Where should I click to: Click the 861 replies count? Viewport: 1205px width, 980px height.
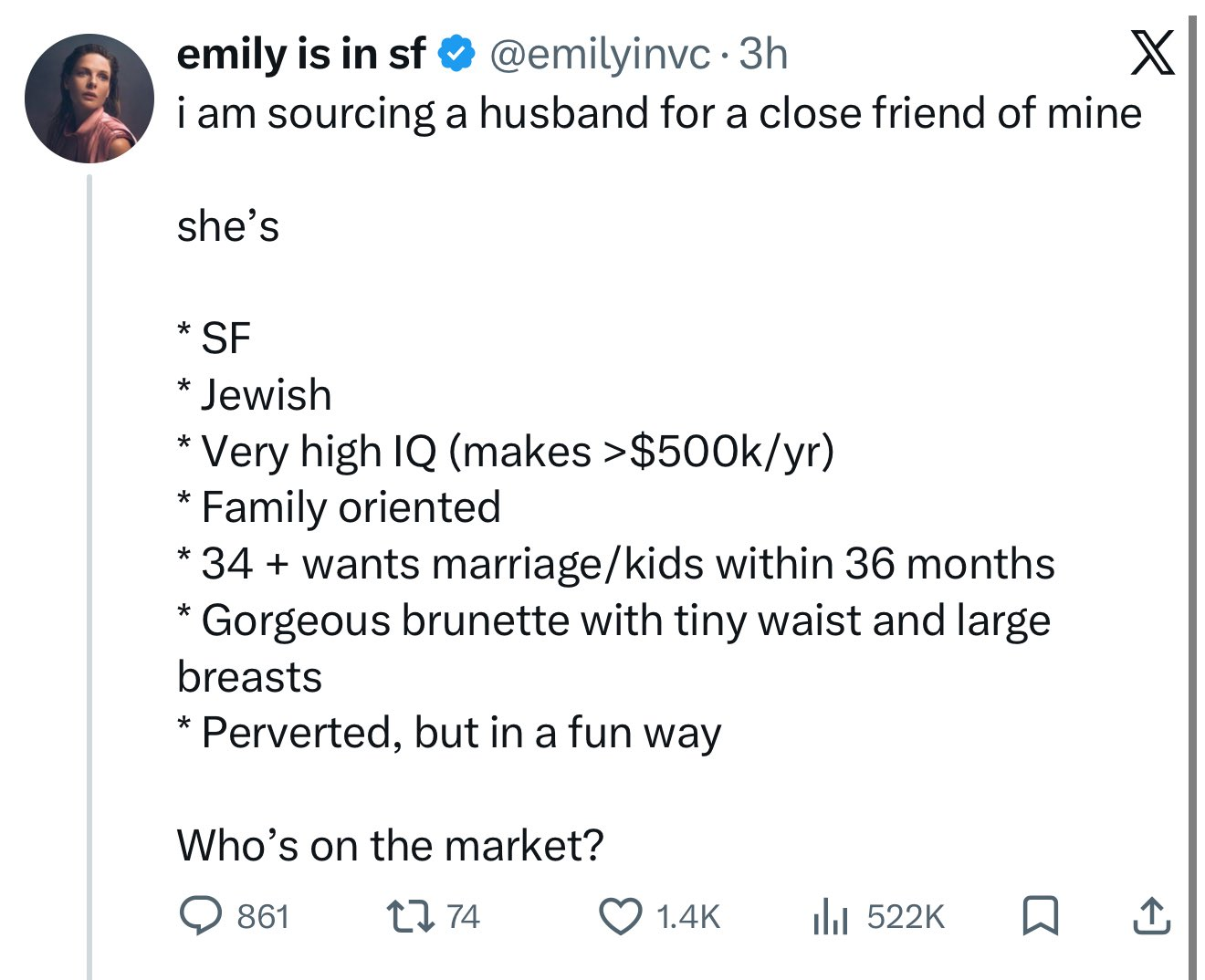tap(263, 916)
